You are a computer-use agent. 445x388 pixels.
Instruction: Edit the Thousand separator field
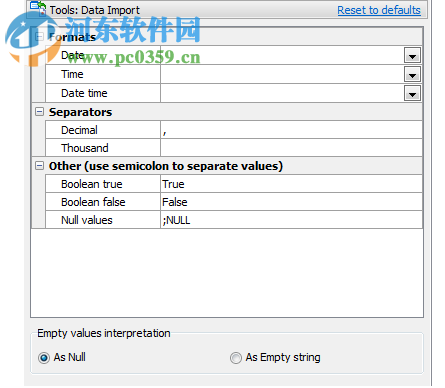tap(291, 148)
